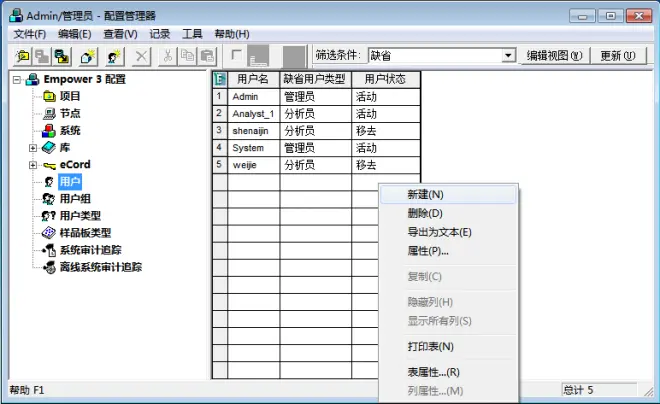660x404 pixels.
Task: Click the 离线系统审计追踪 icon in tree
Action: [x=50, y=267]
